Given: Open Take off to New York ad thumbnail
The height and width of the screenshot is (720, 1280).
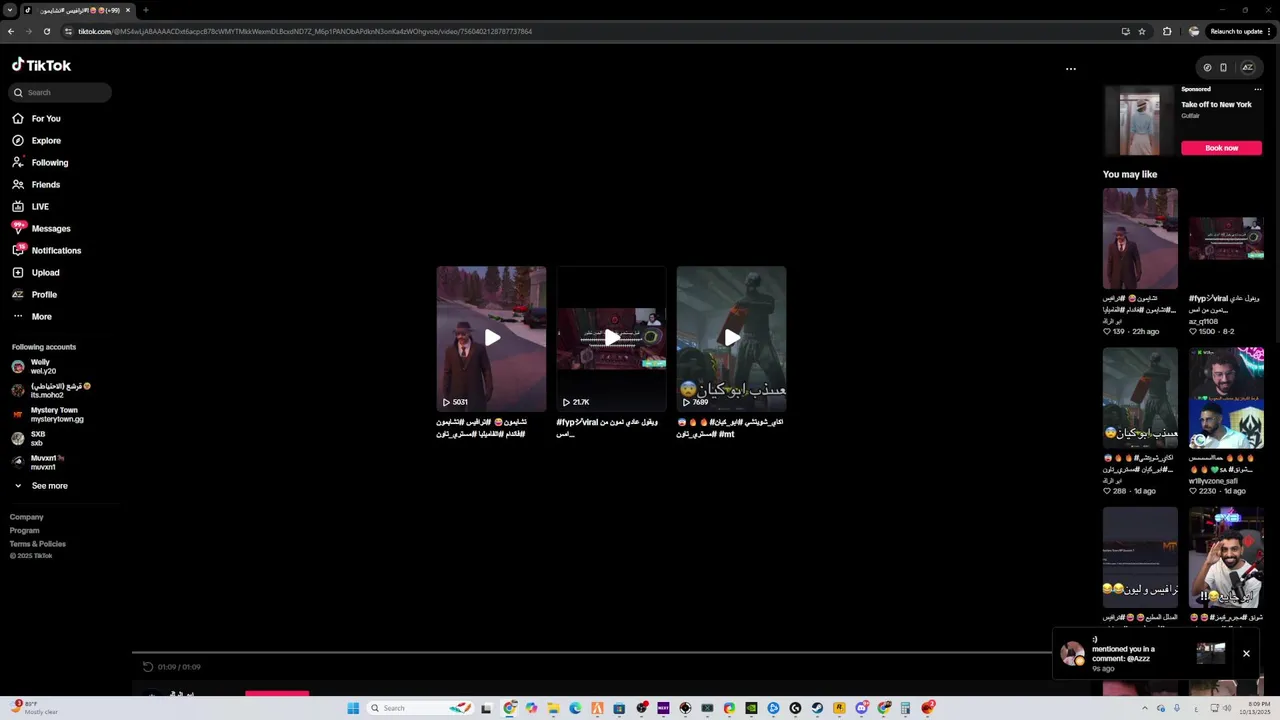Looking at the screenshot, I should pos(1140,120).
